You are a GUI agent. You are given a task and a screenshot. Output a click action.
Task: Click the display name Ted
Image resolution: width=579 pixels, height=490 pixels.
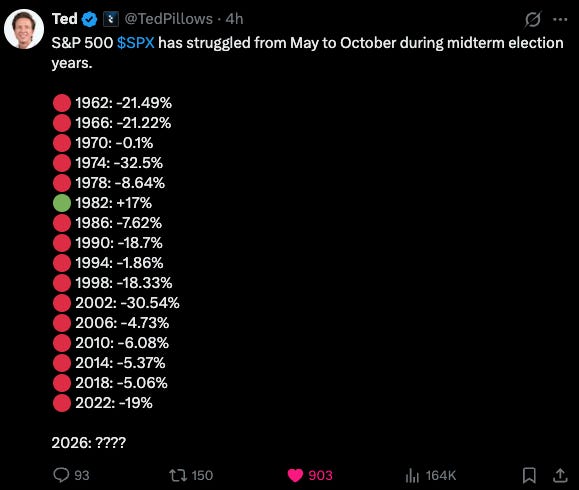pos(65,19)
